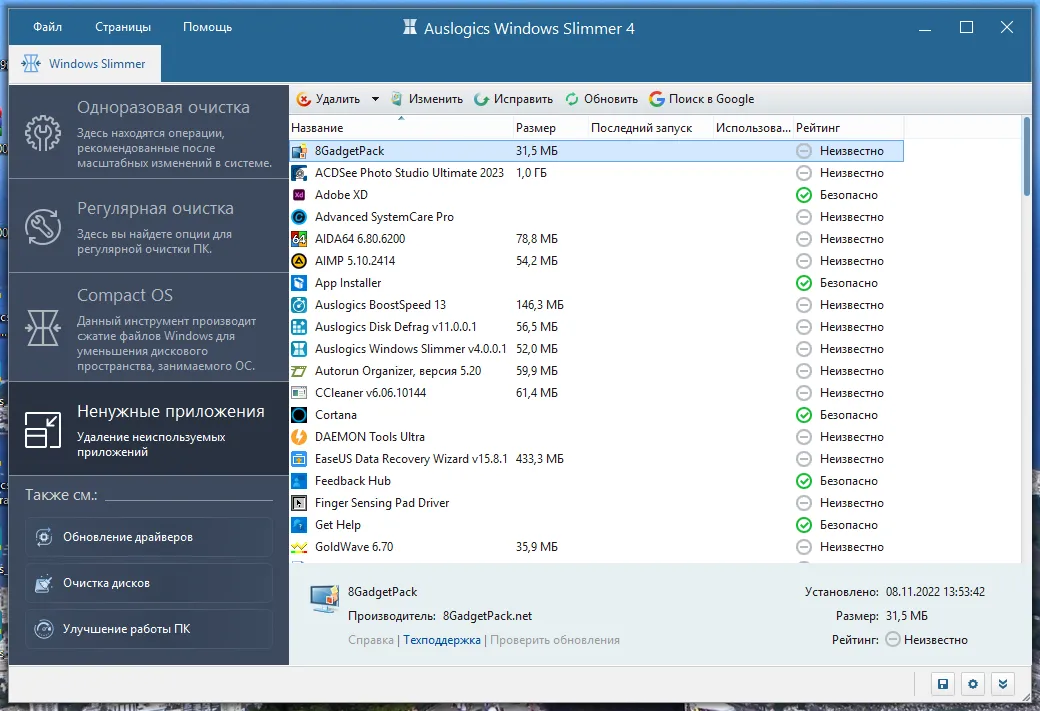Viewport: 1040px width, 711px height.
Task: Click the Cortana icon
Action: 299,415
